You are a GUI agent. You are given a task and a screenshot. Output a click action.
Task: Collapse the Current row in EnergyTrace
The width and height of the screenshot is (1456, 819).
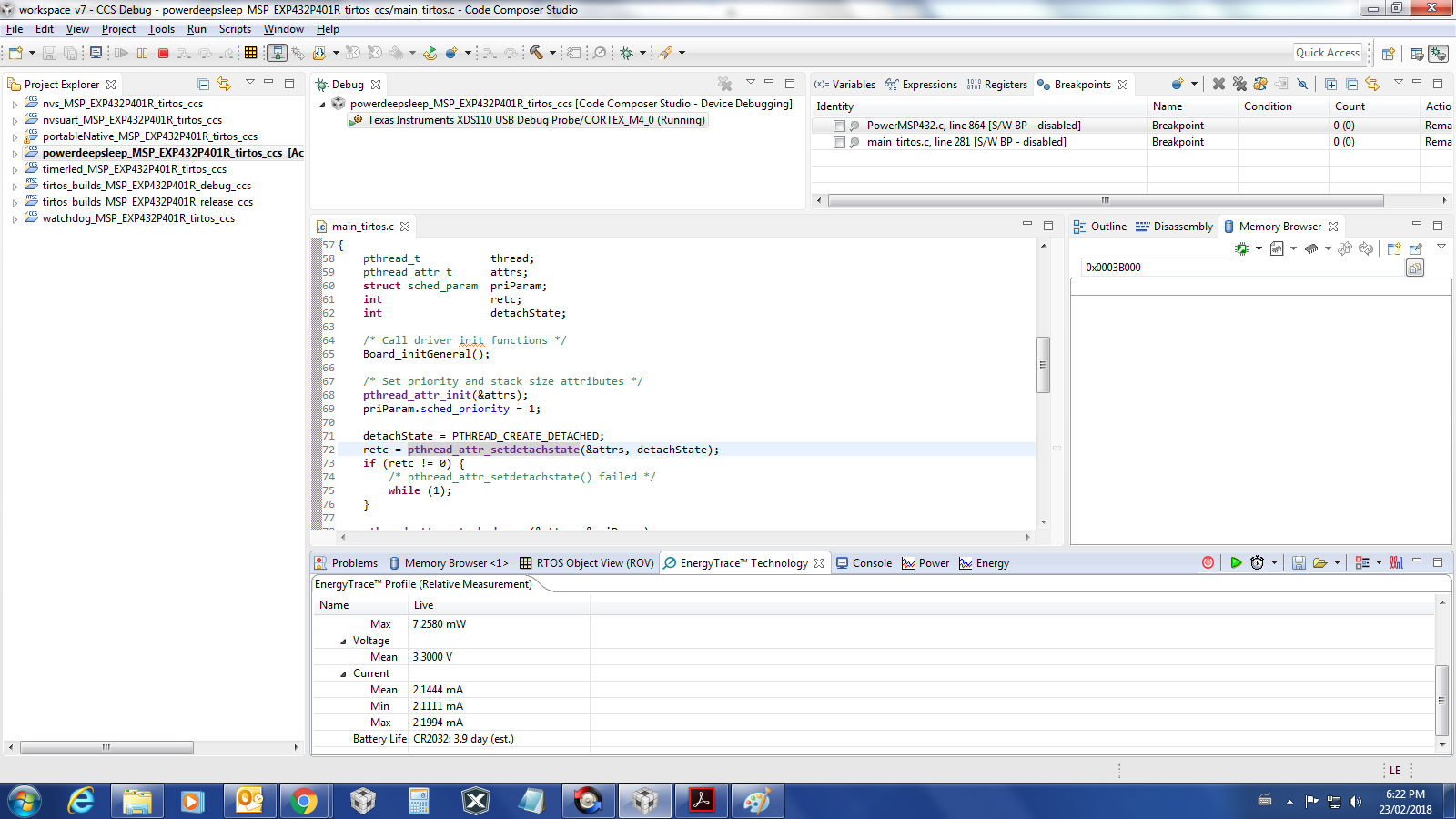tap(343, 673)
